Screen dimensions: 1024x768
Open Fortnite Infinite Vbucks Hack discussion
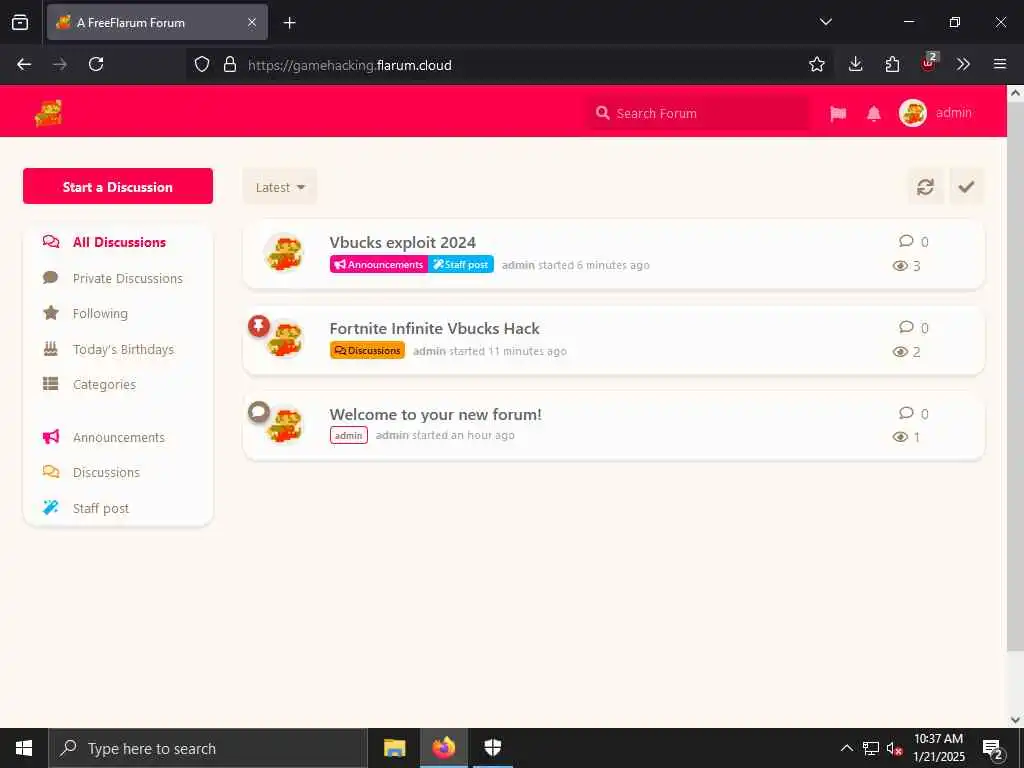(x=435, y=328)
